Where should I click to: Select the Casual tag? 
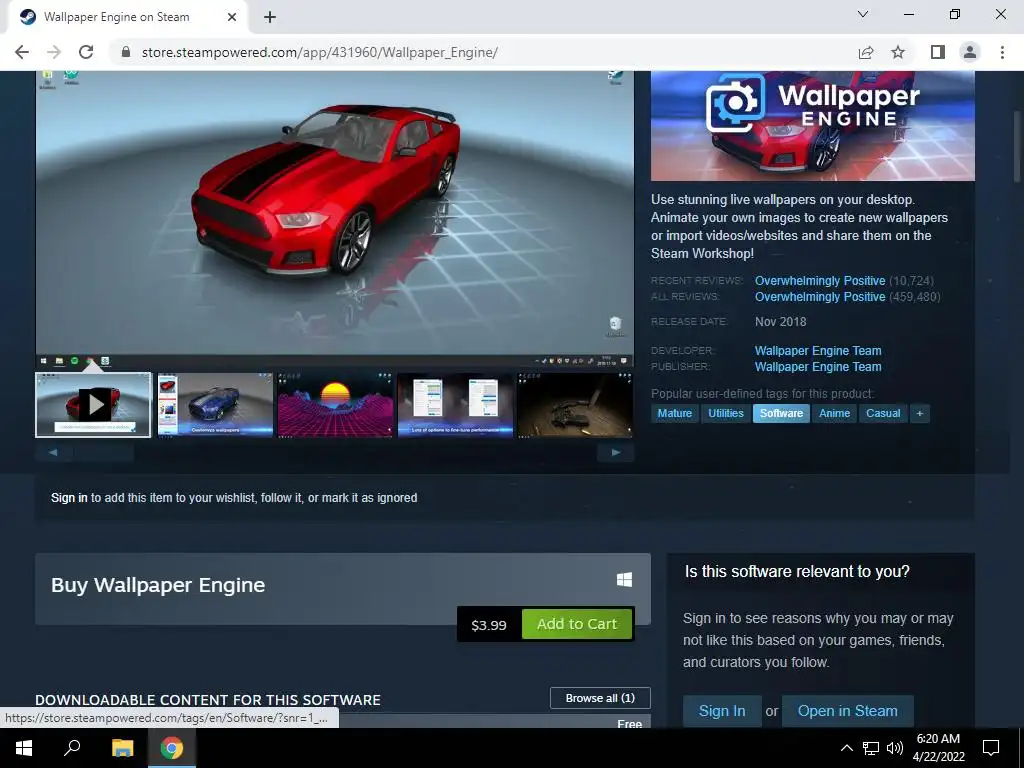pos(883,413)
